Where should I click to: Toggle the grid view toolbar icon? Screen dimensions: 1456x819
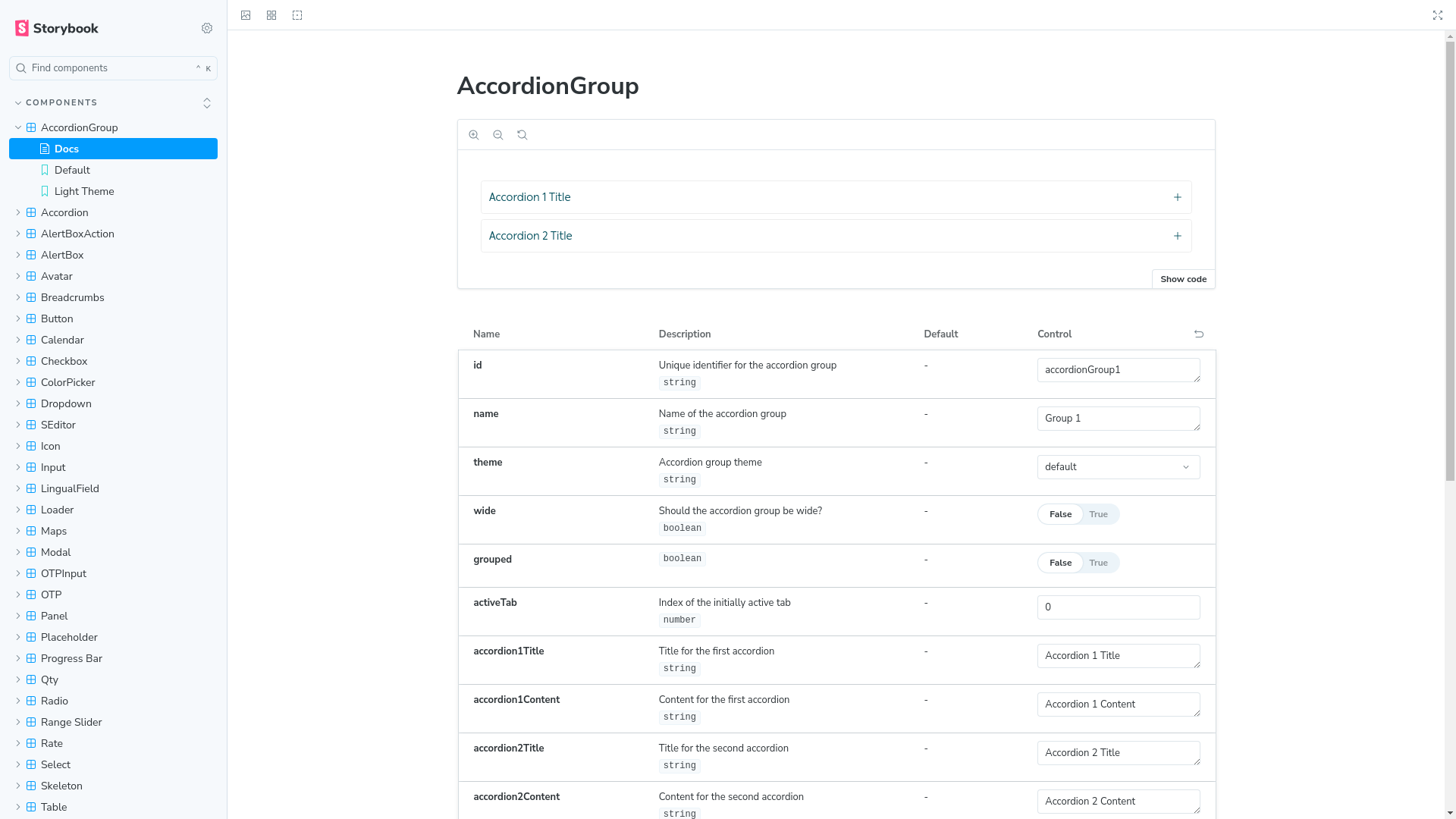click(x=271, y=15)
